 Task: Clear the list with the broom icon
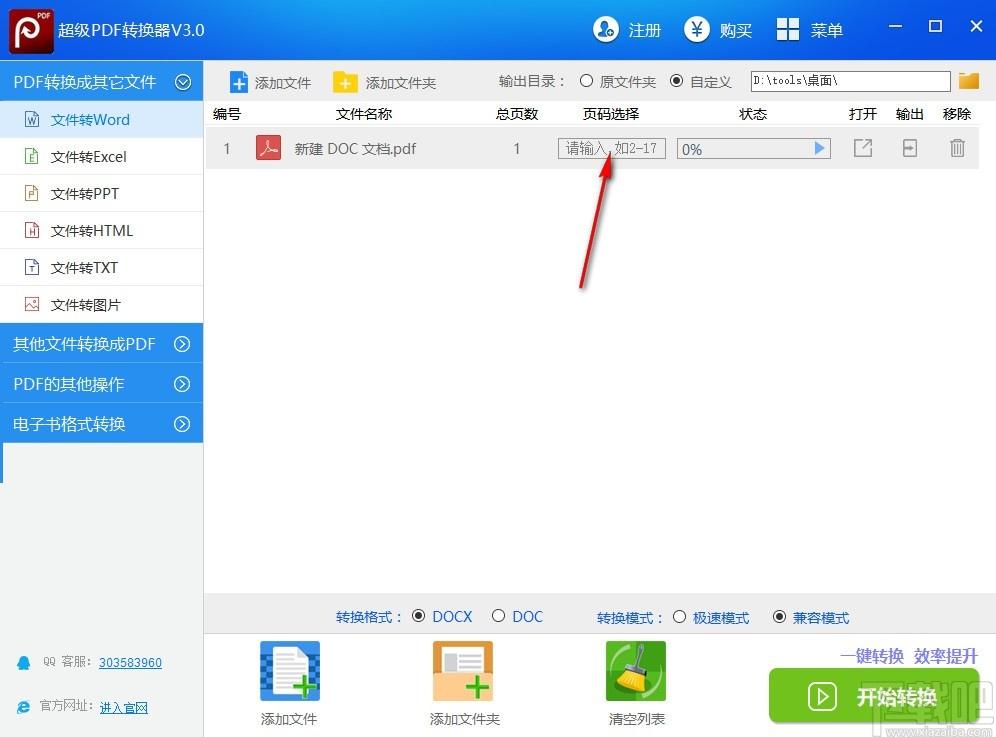(636, 671)
